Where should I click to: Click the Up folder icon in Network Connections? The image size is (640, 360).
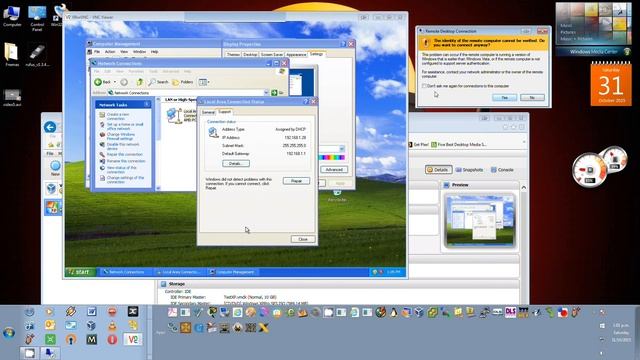(140, 82)
